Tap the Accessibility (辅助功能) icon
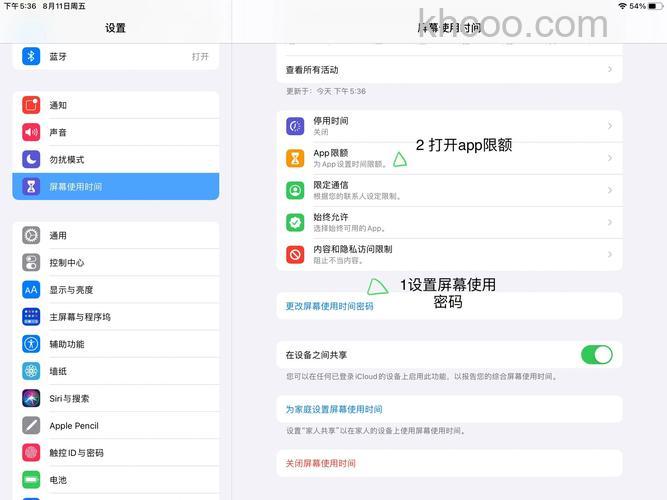Screen dimensions: 667x500 [x=31, y=344]
